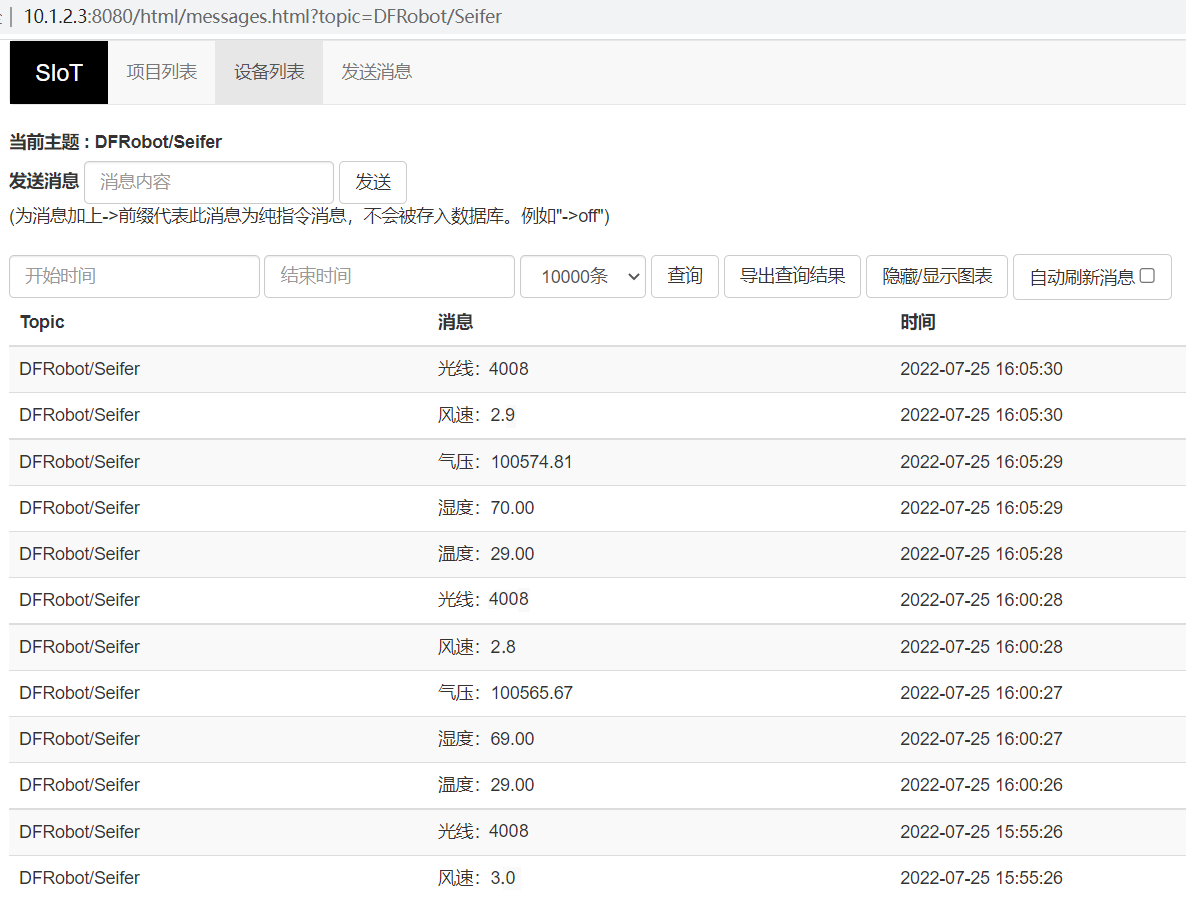Run the 查询 query button
The image size is (1186, 897).
685,276
